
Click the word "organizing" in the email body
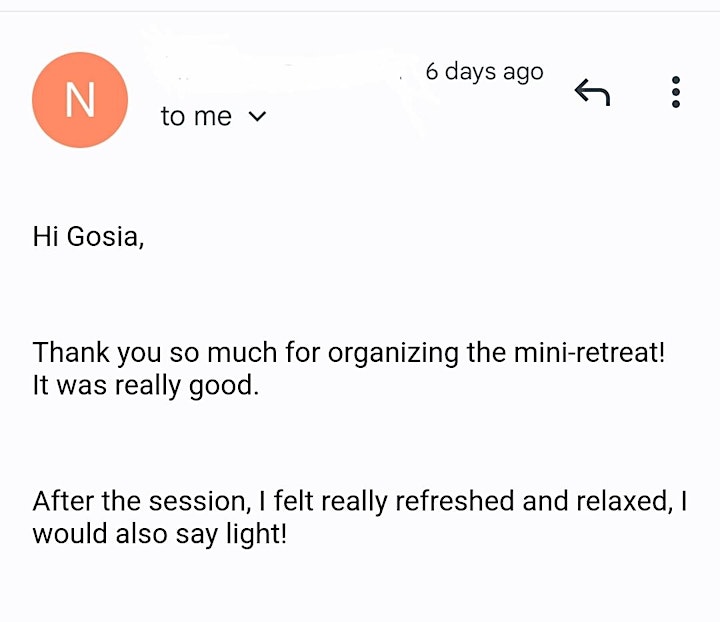(x=393, y=353)
